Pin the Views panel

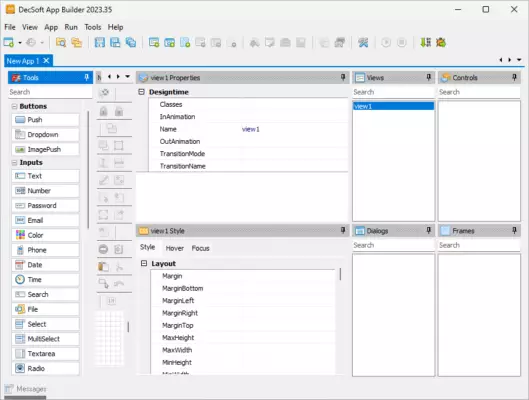(x=429, y=78)
